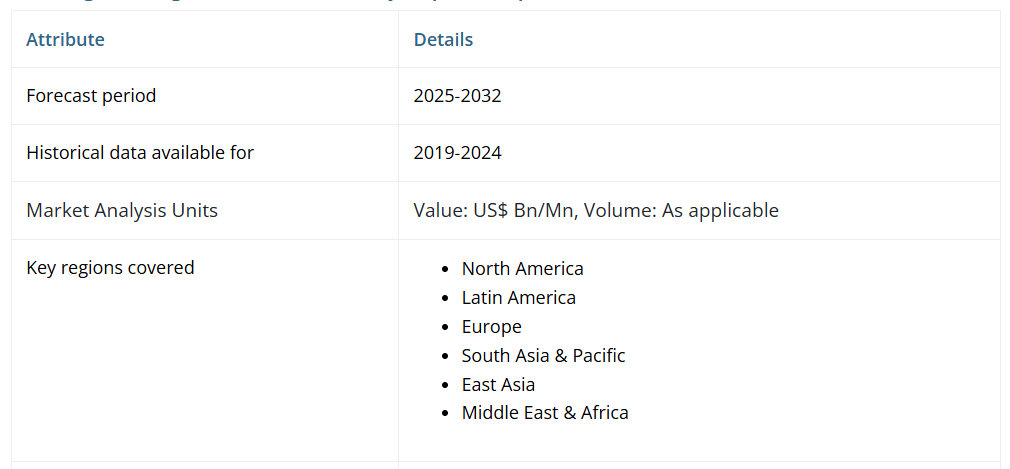
Task: Click the Value: US$ Bn/Mn units text
Action: click(497, 210)
